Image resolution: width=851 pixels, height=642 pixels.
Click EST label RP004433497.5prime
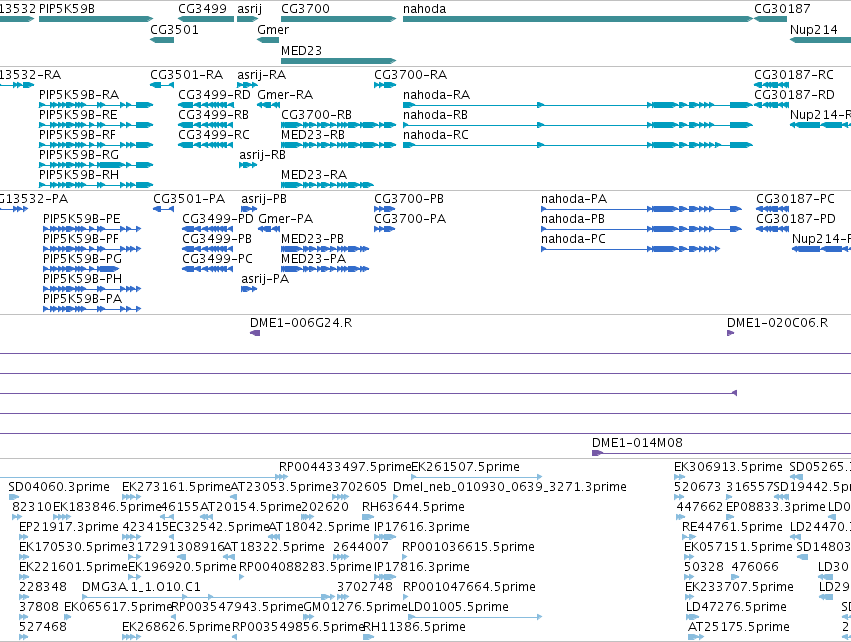coord(345,467)
